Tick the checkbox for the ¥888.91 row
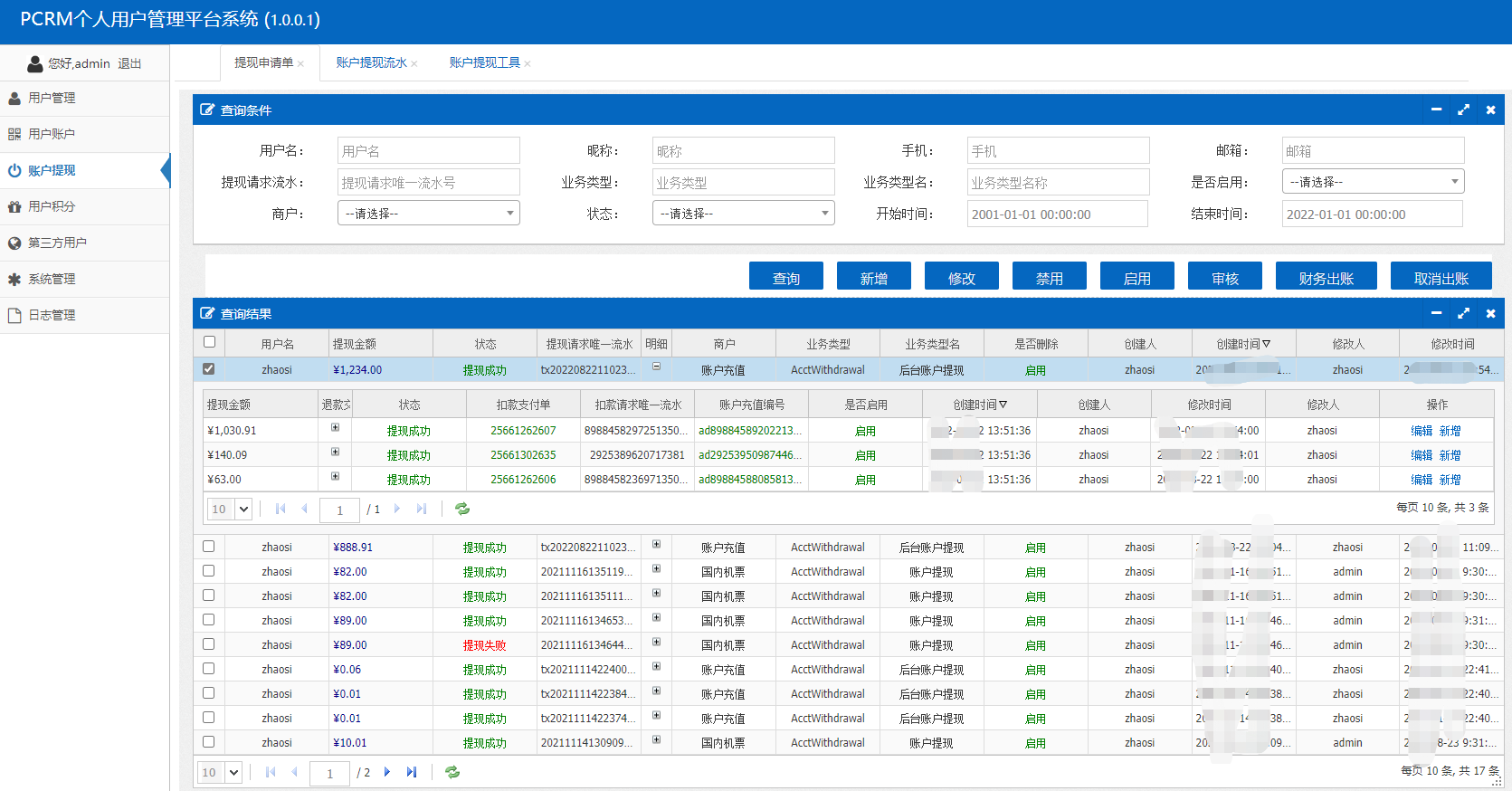This screenshot has height=791, width=1512. coord(209,547)
